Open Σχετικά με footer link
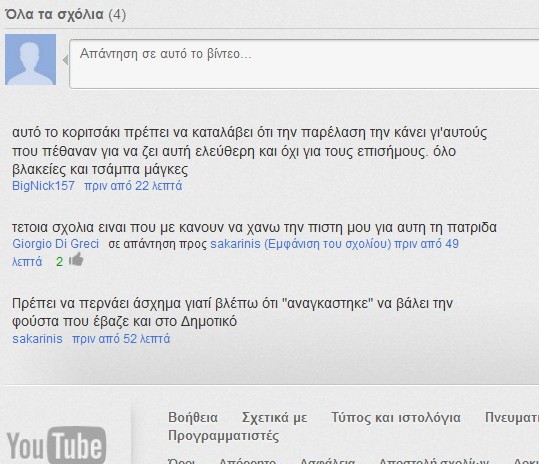The height and width of the screenshot is (464, 539). click(275, 418)
